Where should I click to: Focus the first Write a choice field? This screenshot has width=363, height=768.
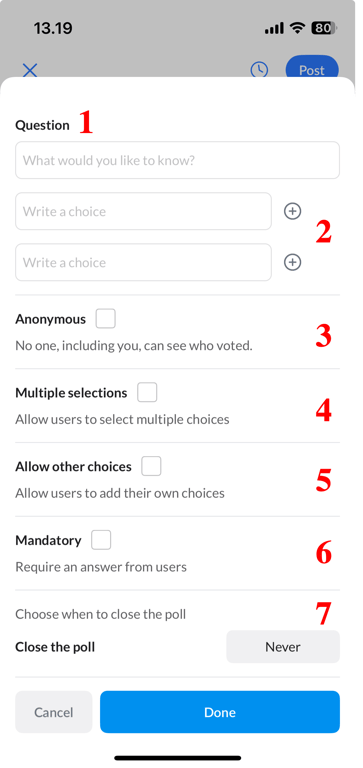pos(144,211)
